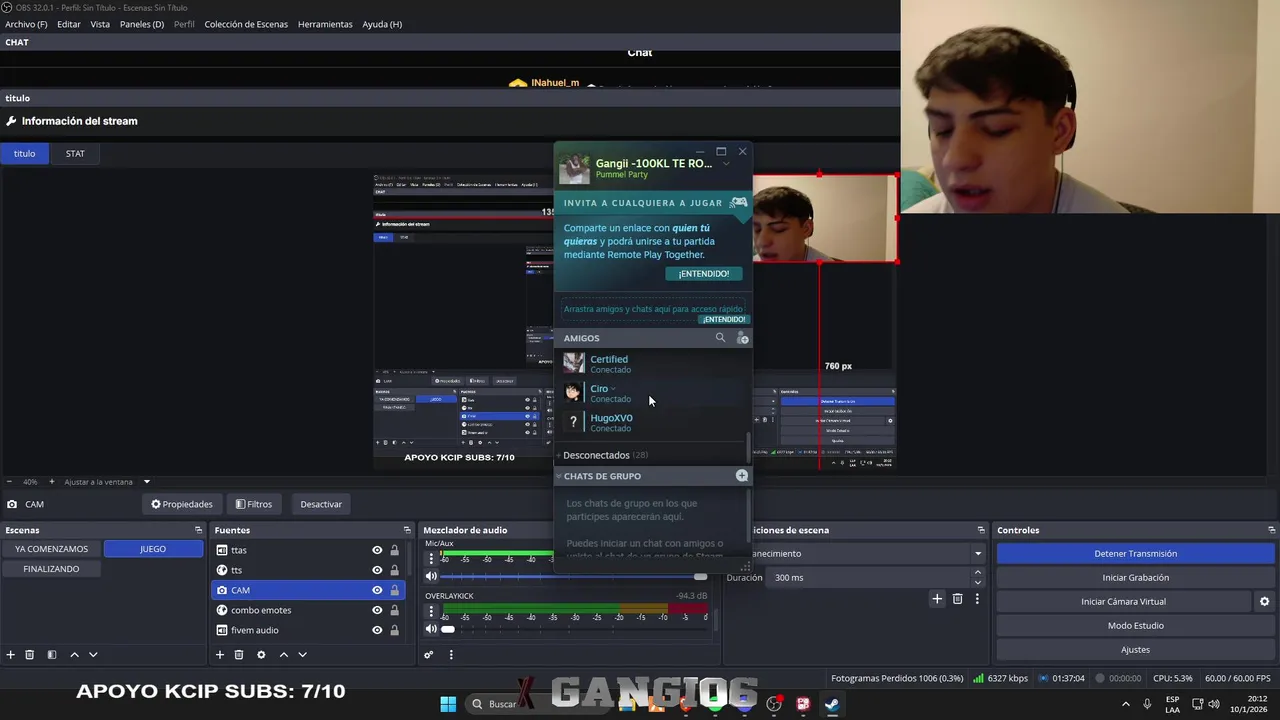Open options chevron next to Ciro

(613, 389)
